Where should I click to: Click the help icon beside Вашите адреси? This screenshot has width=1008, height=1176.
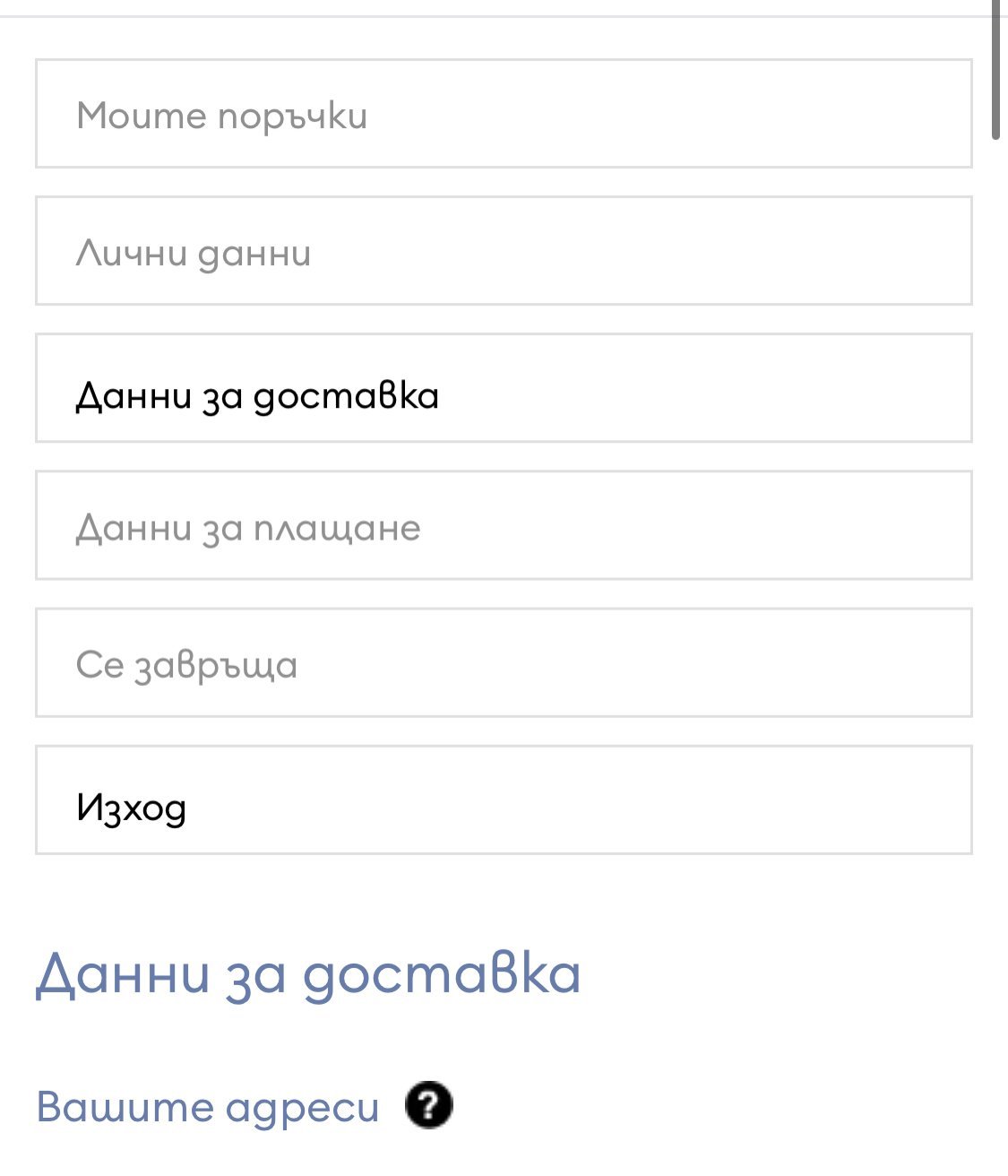pyautogui.click(x=429, y=1105)
